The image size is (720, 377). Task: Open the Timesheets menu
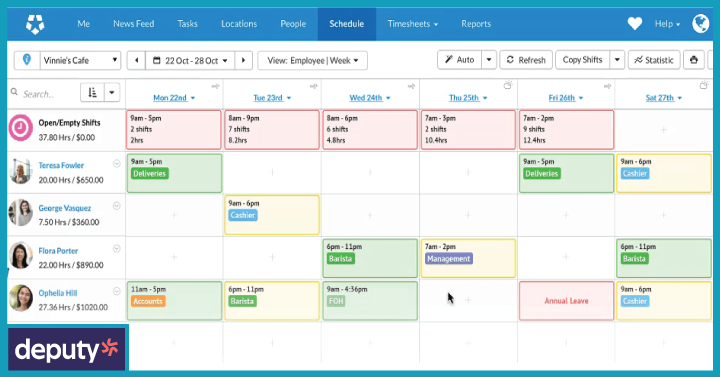click(412, 24)
